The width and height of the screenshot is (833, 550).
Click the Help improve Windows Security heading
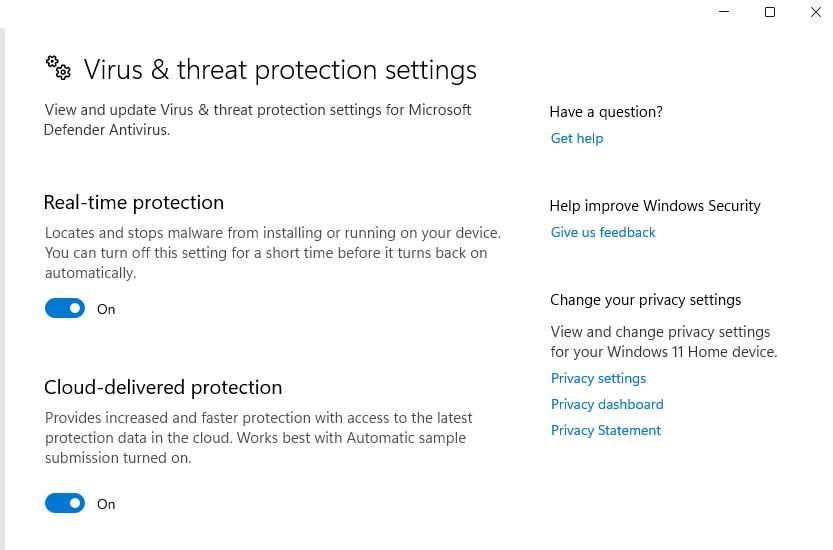click(655, 206)
